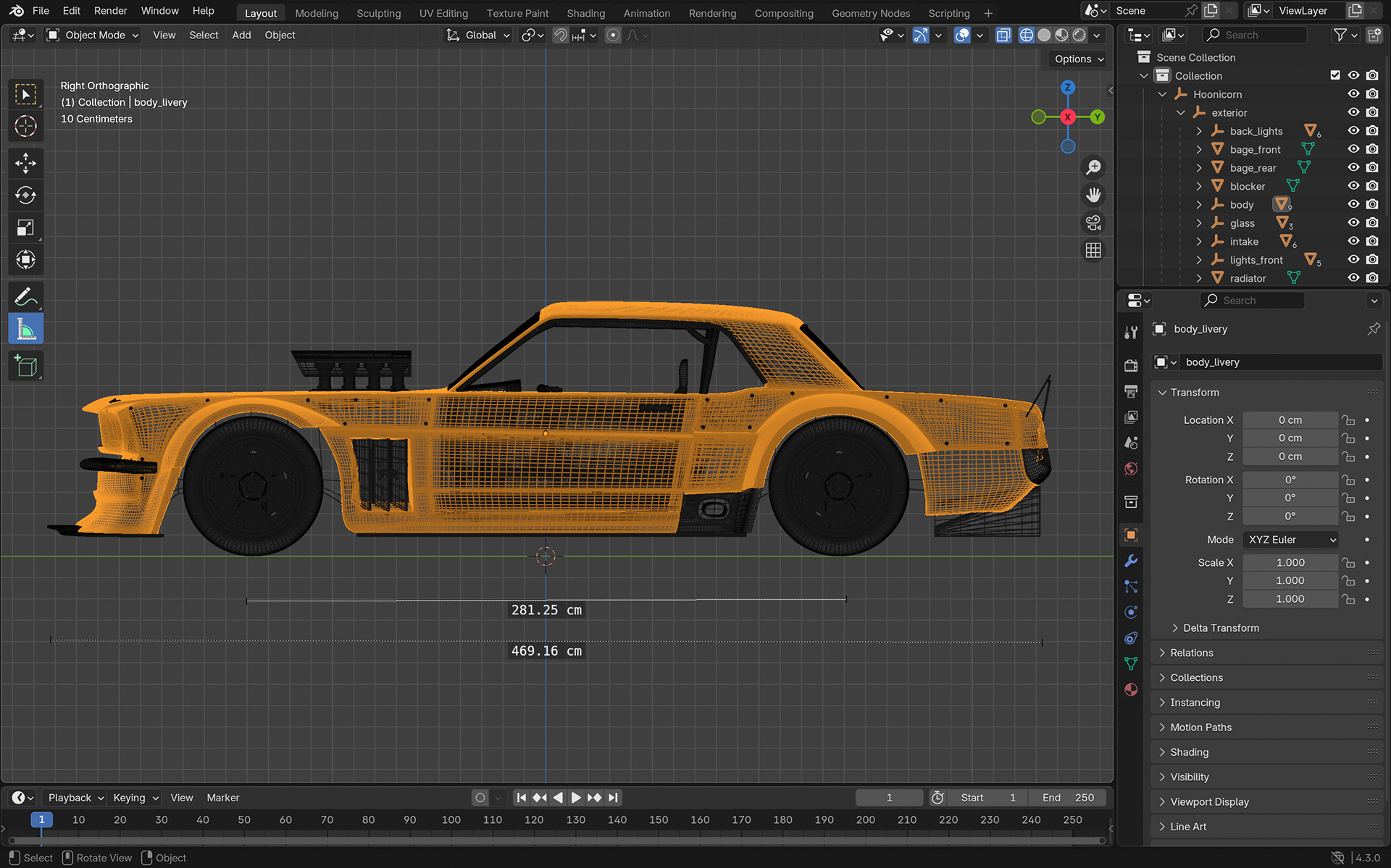Open the Material properties tab

[1131, 689]
